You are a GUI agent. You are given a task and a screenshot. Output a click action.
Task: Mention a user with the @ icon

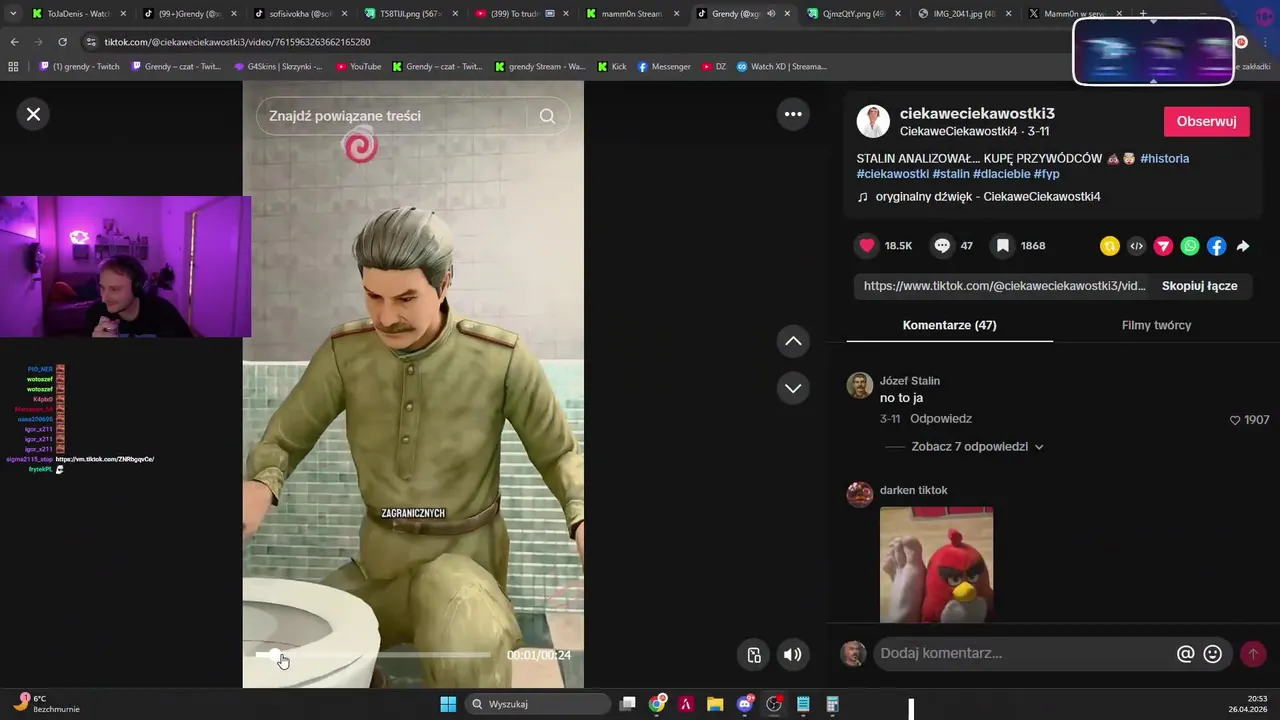pos(1185,654)
